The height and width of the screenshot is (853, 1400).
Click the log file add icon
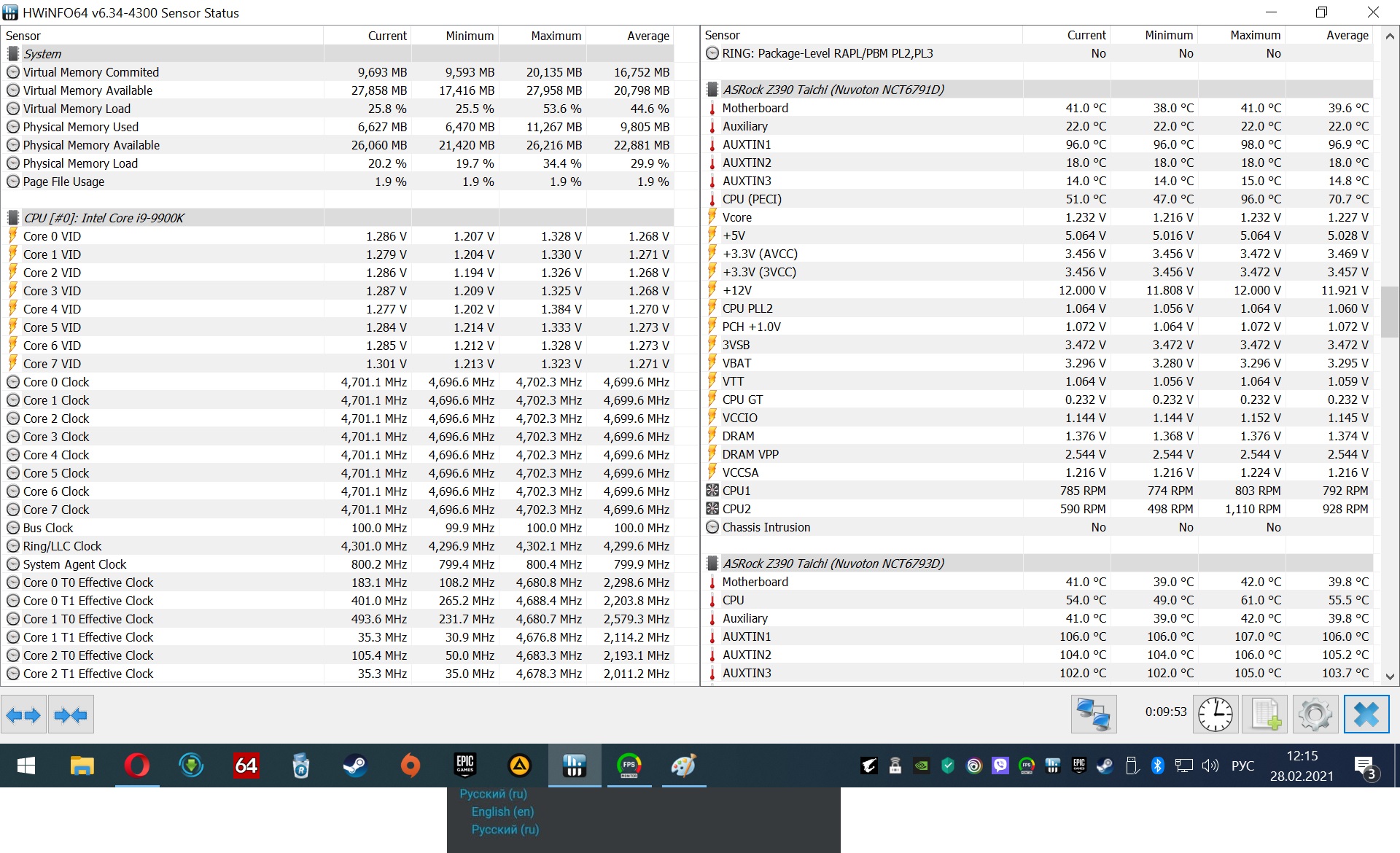click(1266, 714)
